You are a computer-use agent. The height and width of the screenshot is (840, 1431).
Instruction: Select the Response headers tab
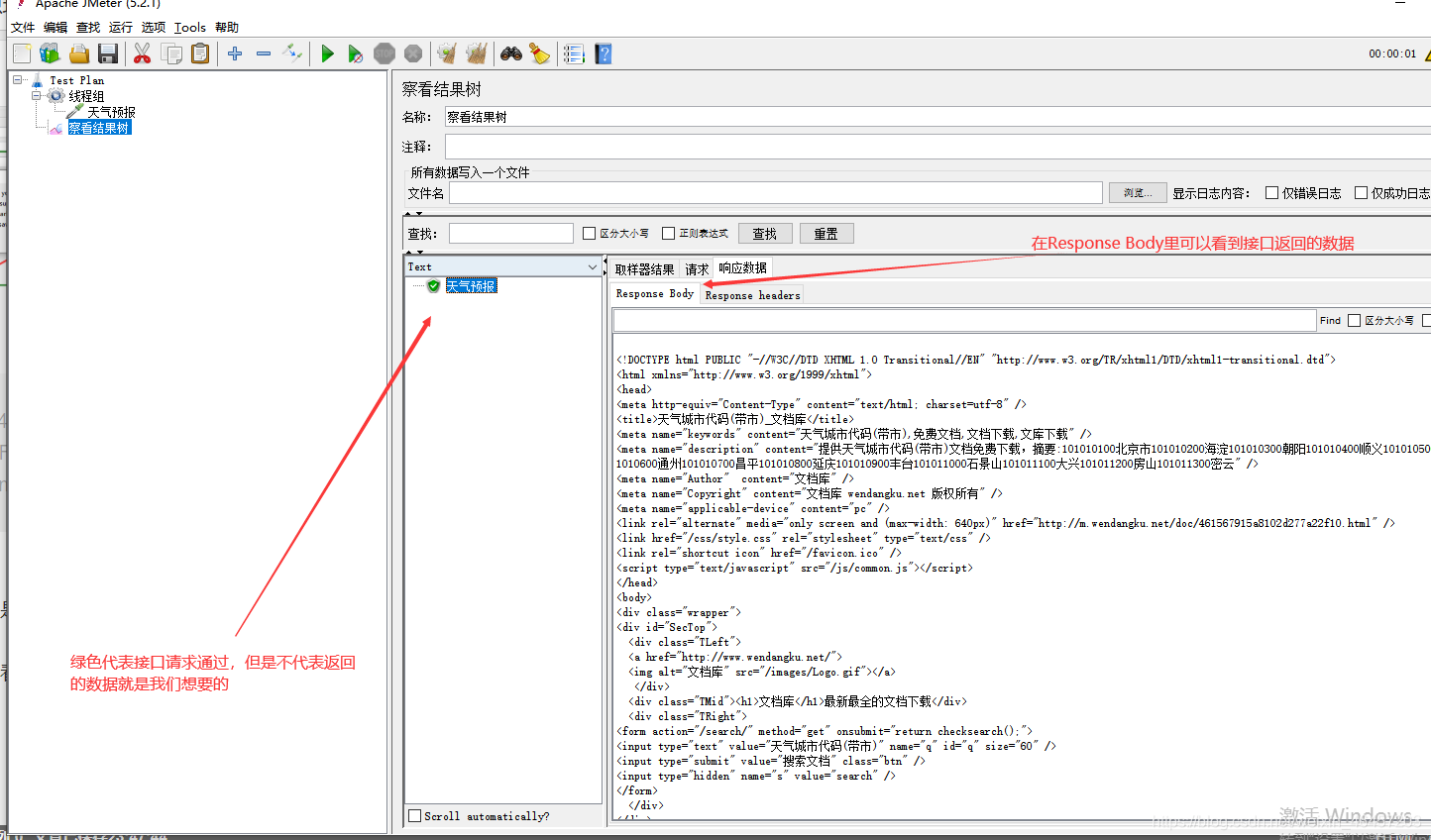tap(752, 295)
